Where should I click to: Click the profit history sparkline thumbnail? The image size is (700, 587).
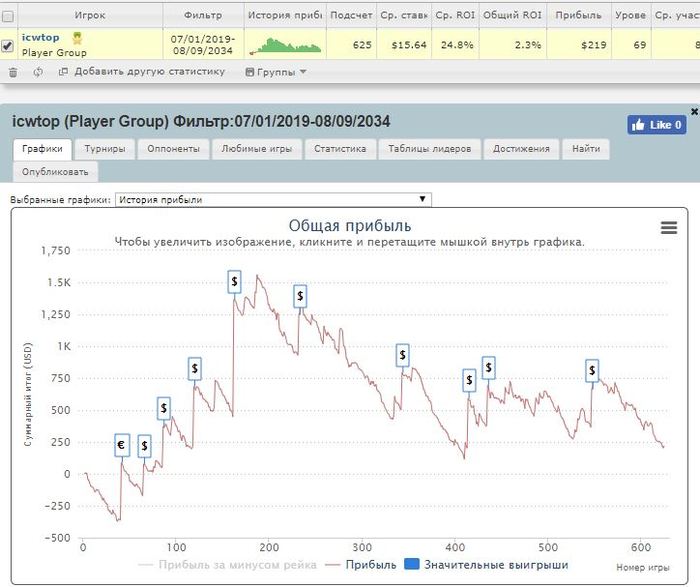coord(285,46)
